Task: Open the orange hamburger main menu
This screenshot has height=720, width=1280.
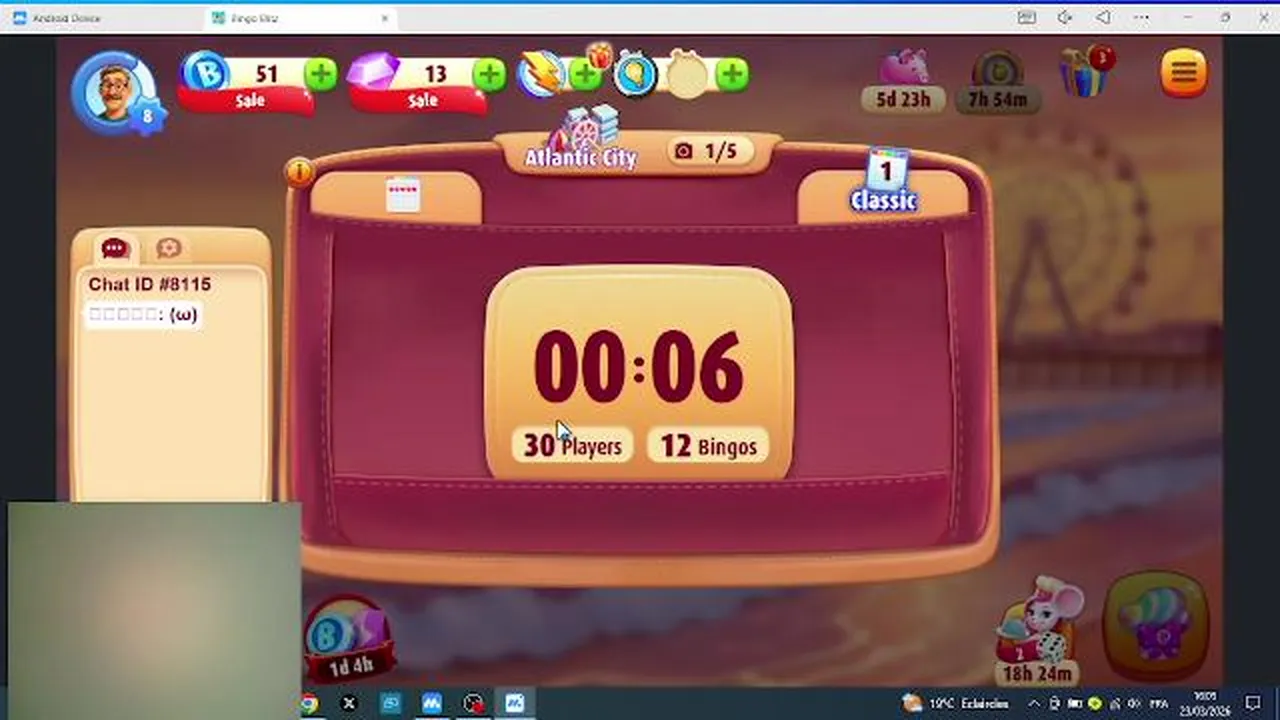Action: [1184, 72]
